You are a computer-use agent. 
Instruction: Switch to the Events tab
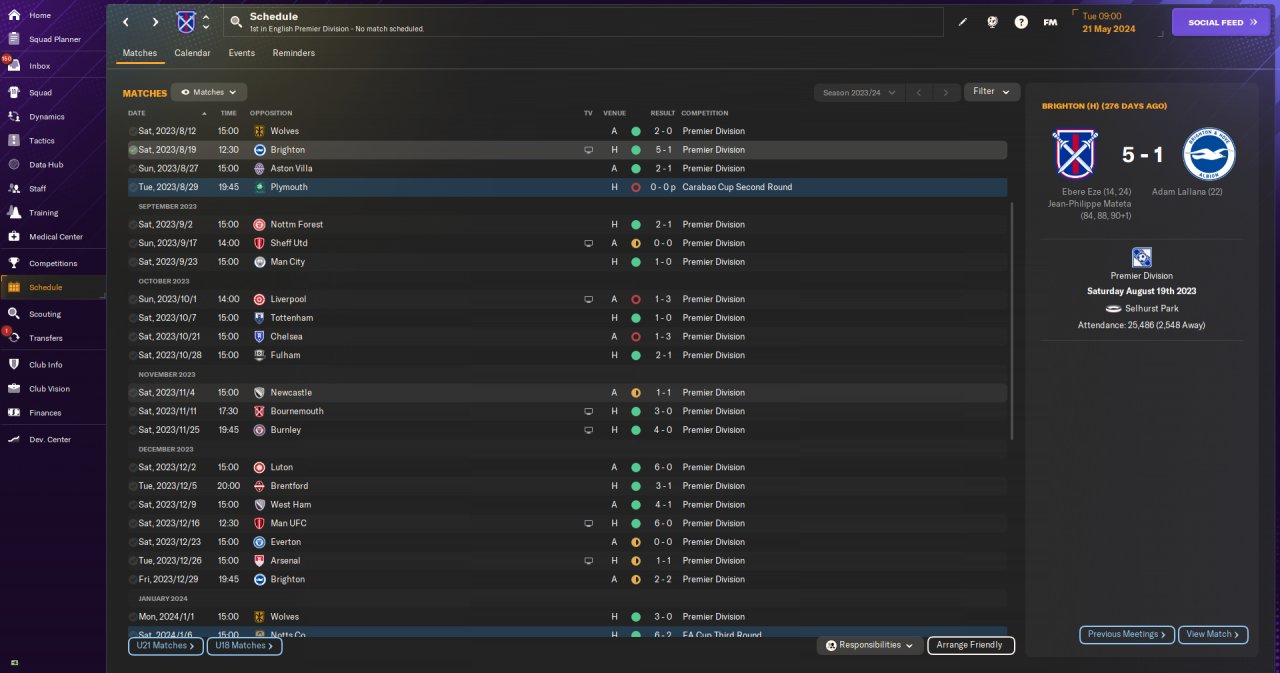tap(241, 53)
